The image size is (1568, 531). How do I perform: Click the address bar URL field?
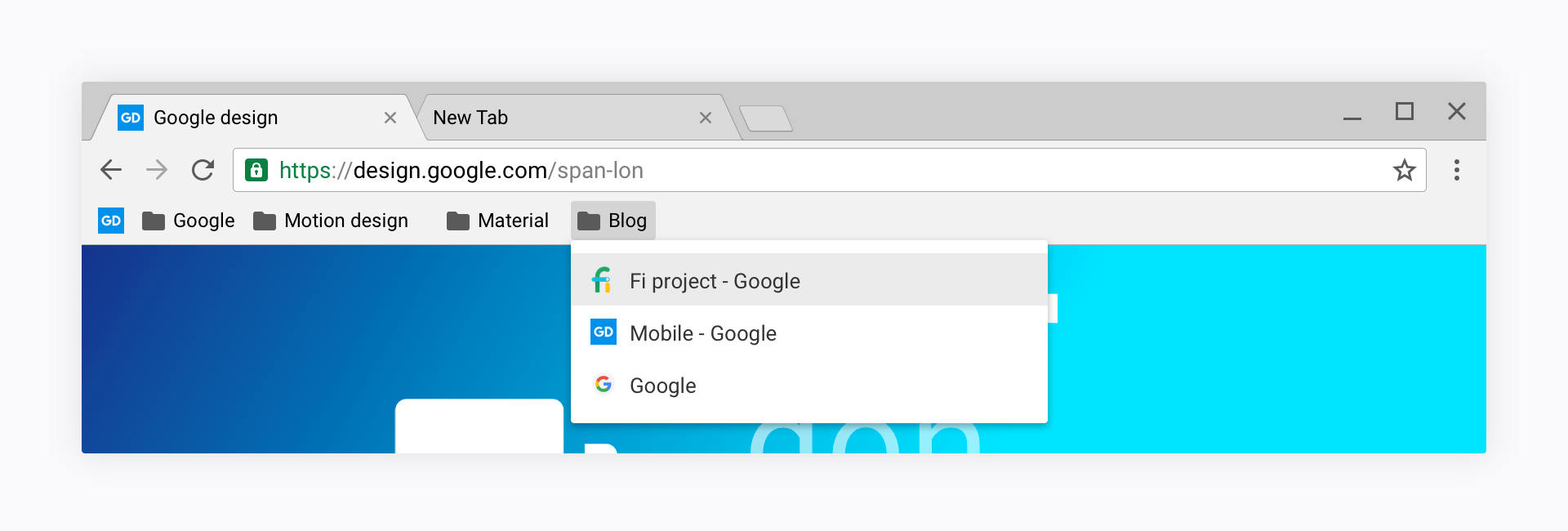(817, 170)
